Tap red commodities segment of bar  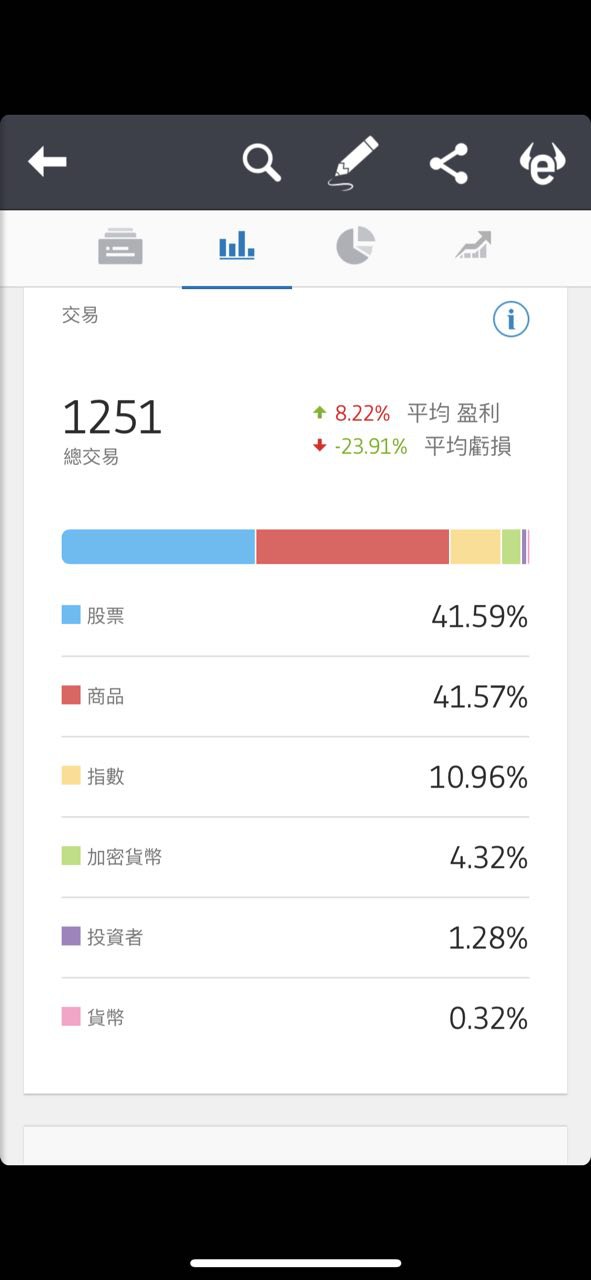(x=352, y=547)
